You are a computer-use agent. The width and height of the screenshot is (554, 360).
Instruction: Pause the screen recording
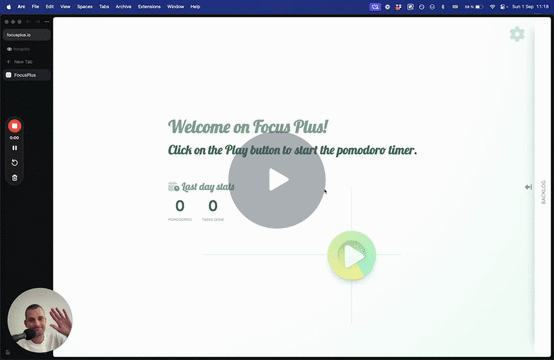coord(14,148)
